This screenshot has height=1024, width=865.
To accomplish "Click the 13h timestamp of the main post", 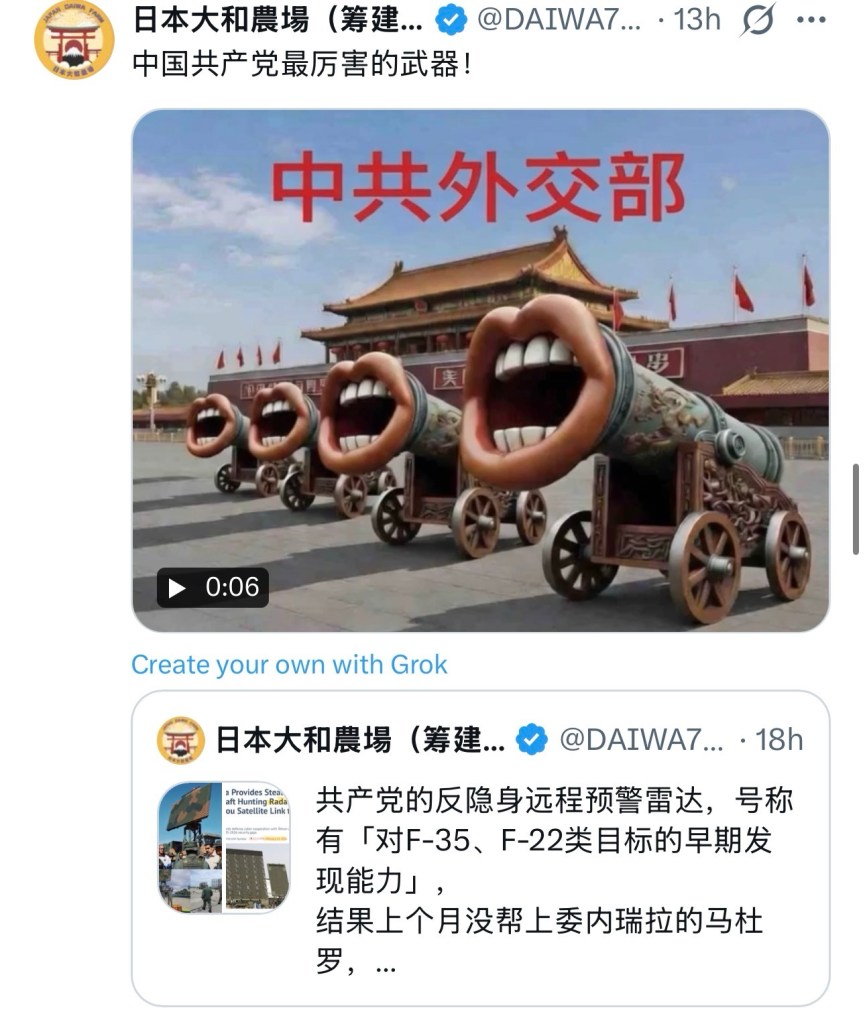I will pyautogui.click(x=697, y=20).
